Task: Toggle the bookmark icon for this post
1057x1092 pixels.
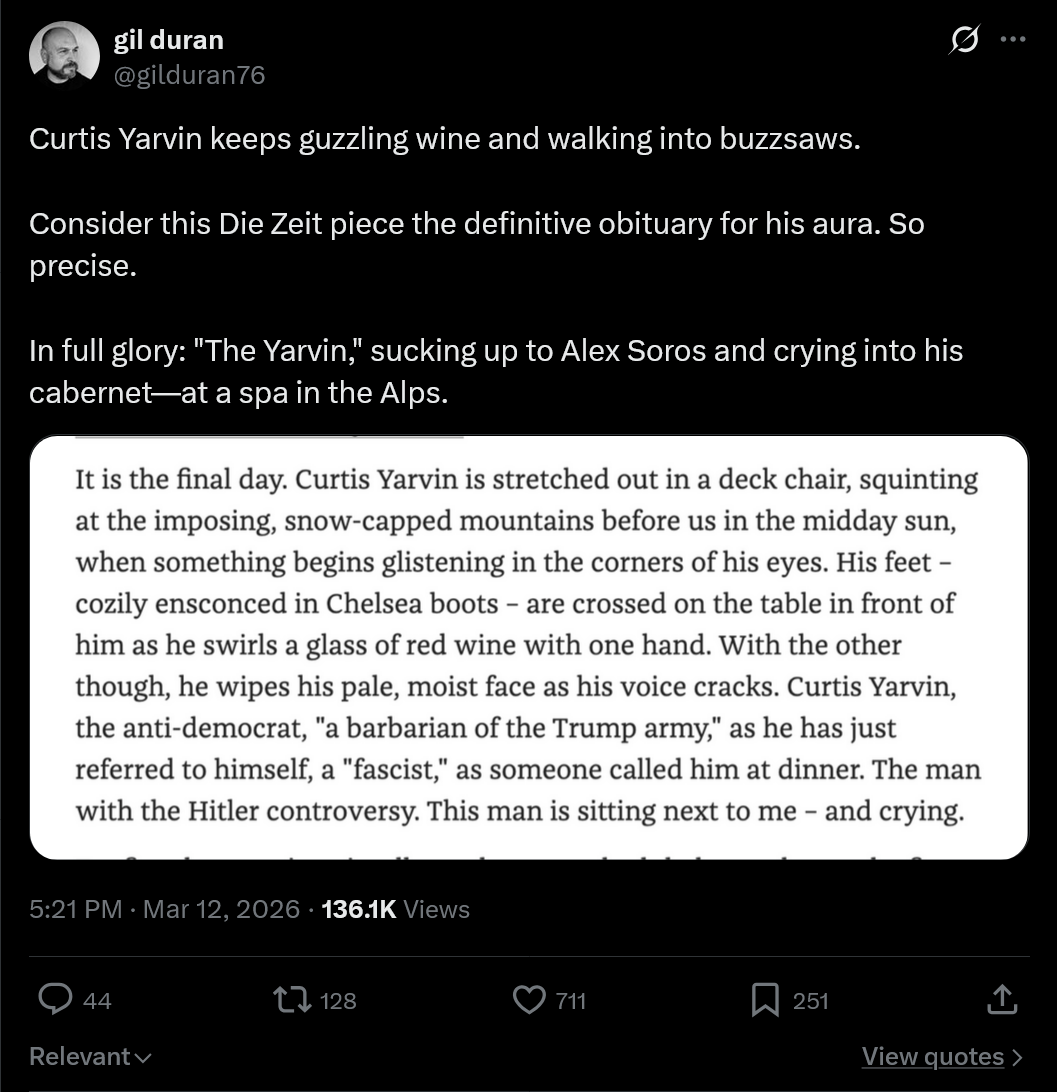Action: pos(765,999)
